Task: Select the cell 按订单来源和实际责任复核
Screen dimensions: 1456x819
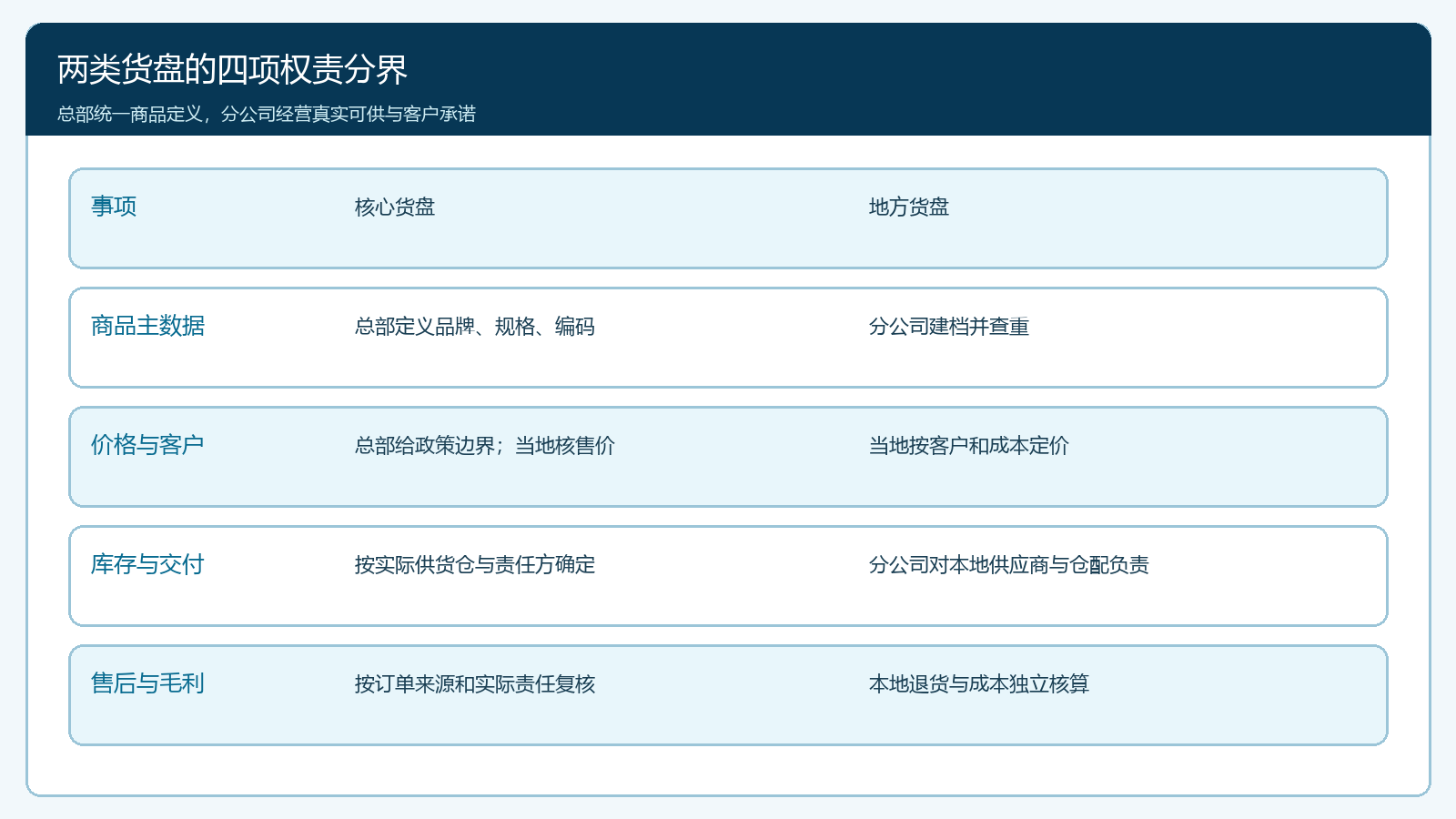Action: click(x=475, y=684)
